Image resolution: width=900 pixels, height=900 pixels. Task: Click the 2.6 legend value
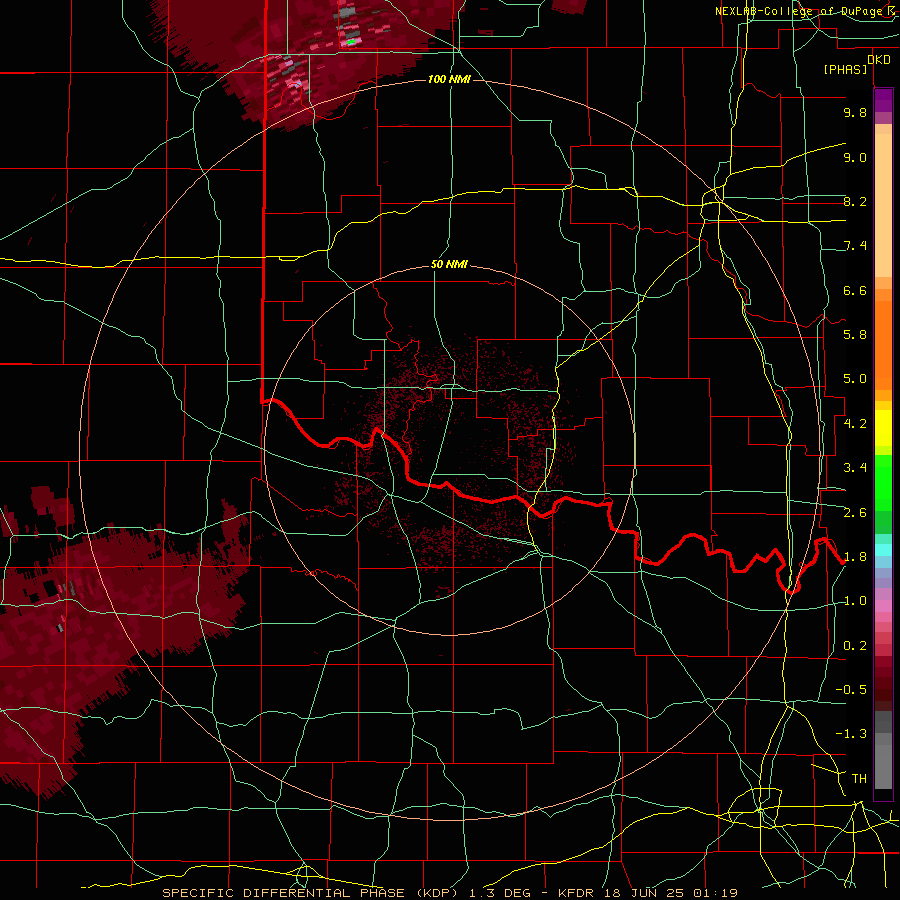(855, 513)
